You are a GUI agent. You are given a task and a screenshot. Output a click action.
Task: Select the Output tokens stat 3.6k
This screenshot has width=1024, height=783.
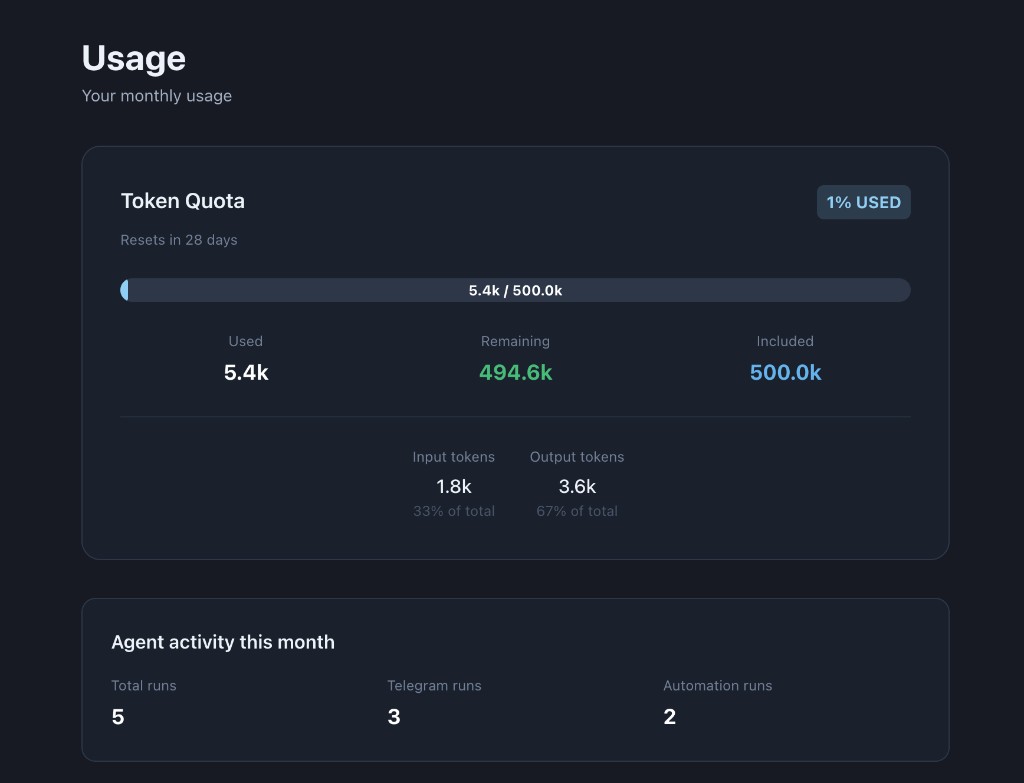577,485
